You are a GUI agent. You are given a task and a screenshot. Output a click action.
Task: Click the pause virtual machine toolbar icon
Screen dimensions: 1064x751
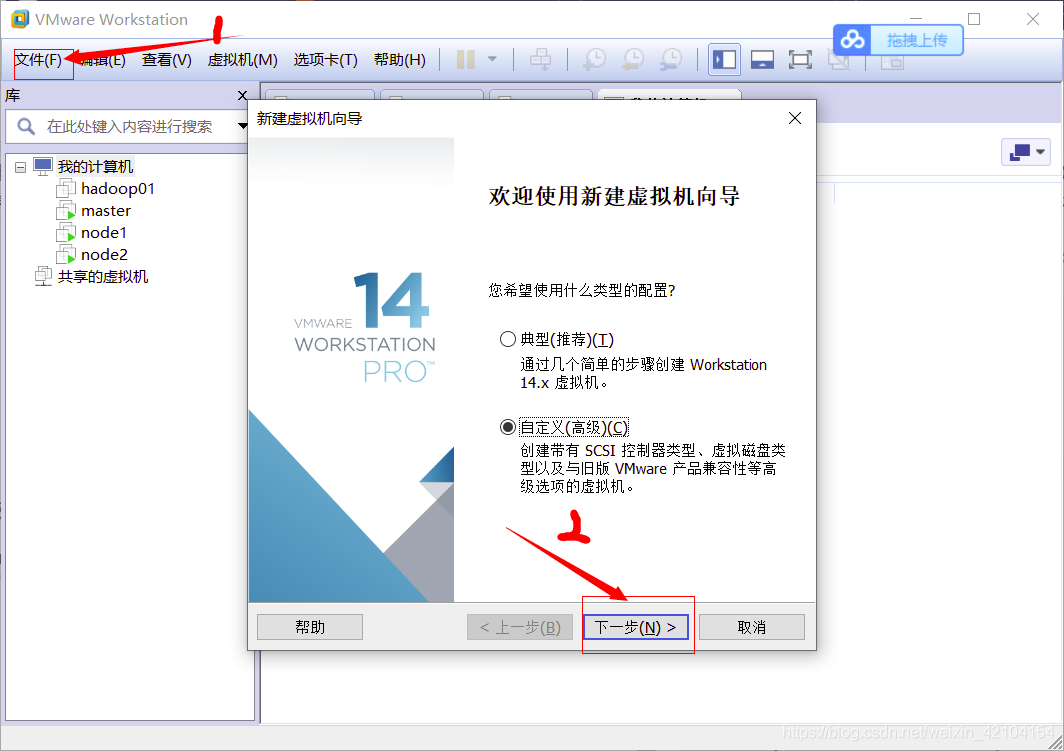click(466, 60)
